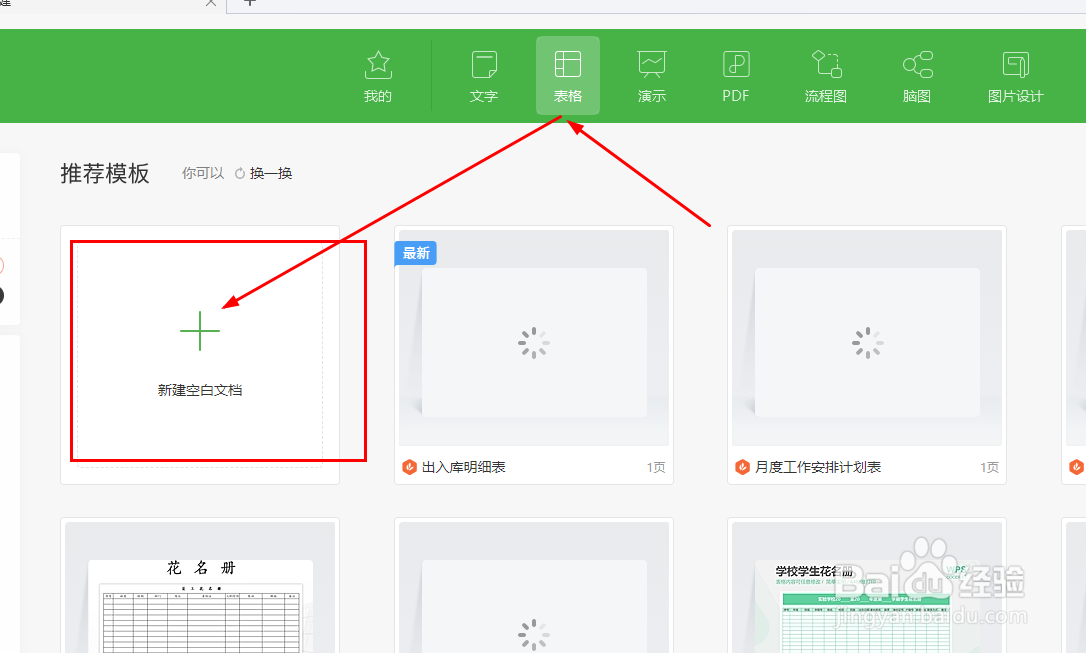Open the 月度工作安排计划表 template

click(866, 345)
